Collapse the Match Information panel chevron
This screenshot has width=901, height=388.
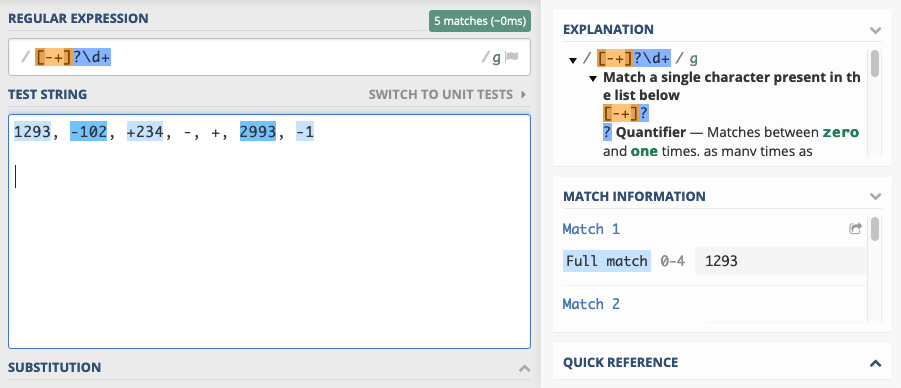(875, 197)
